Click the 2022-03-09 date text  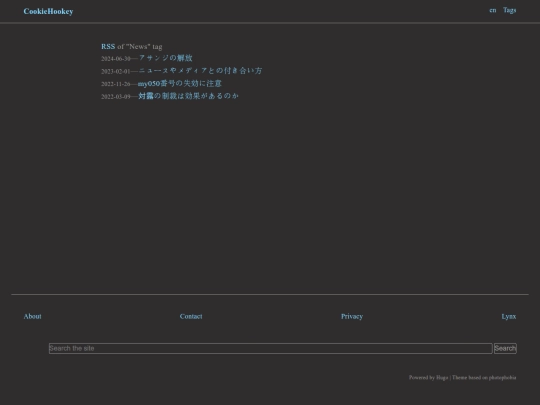pyautogui.click(x=116, y=97)
